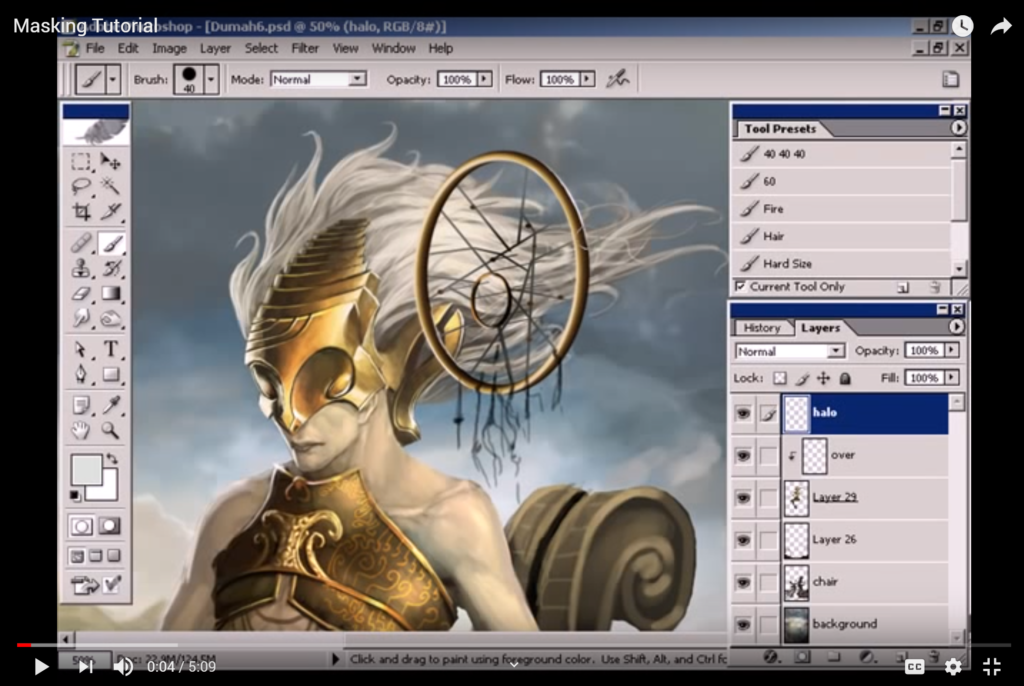
Task: Select the Pen tool
Action: coord(81,374)
